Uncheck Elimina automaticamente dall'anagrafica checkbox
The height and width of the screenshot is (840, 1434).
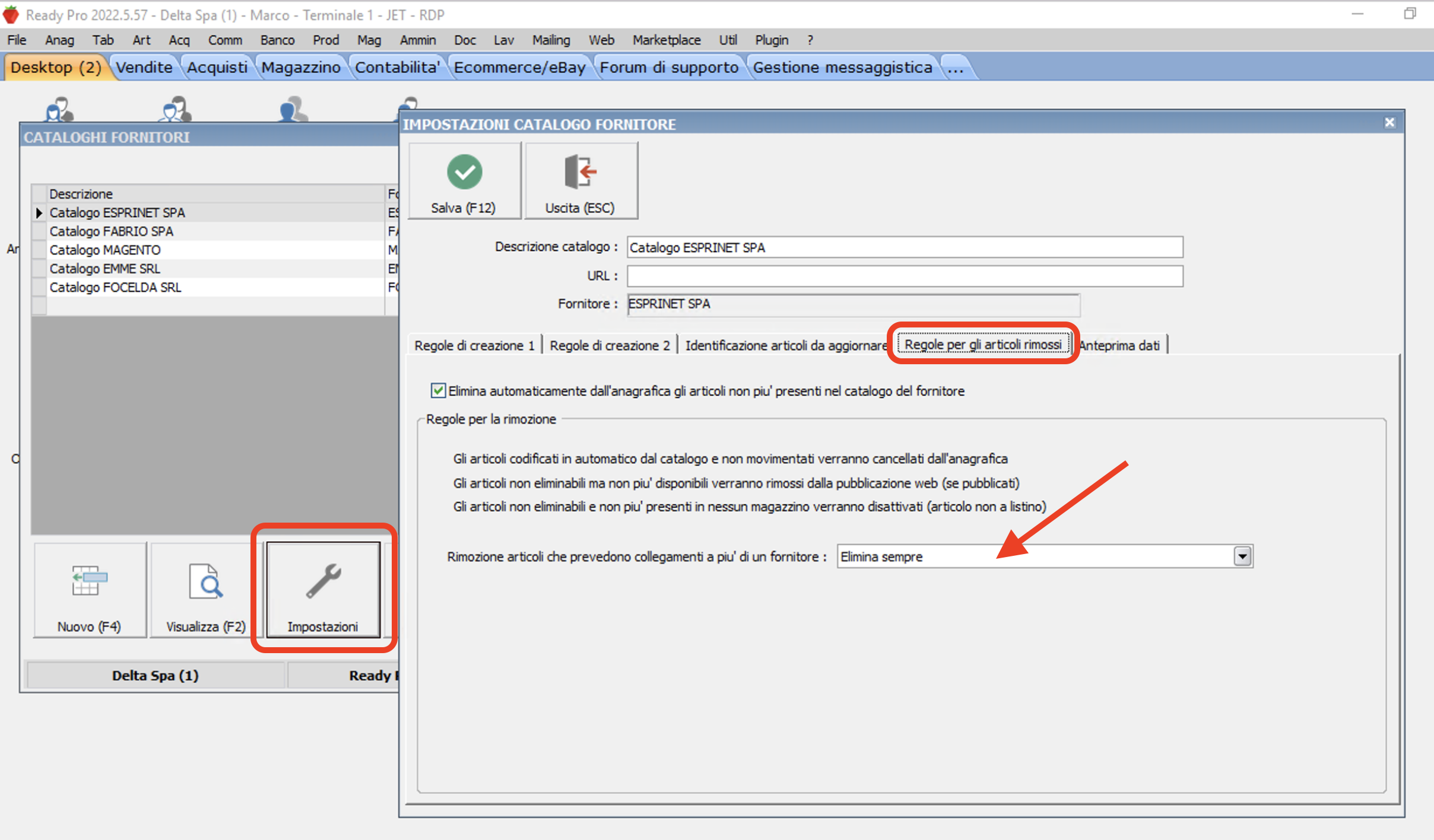438,390
